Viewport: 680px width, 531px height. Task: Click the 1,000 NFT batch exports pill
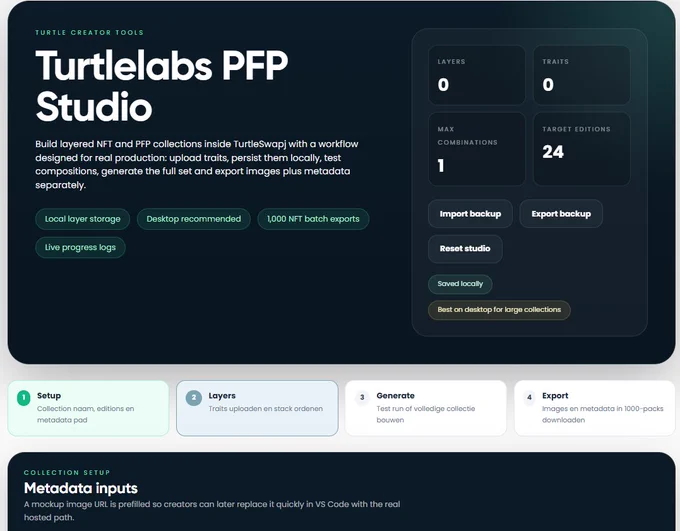tap(313, 219)
